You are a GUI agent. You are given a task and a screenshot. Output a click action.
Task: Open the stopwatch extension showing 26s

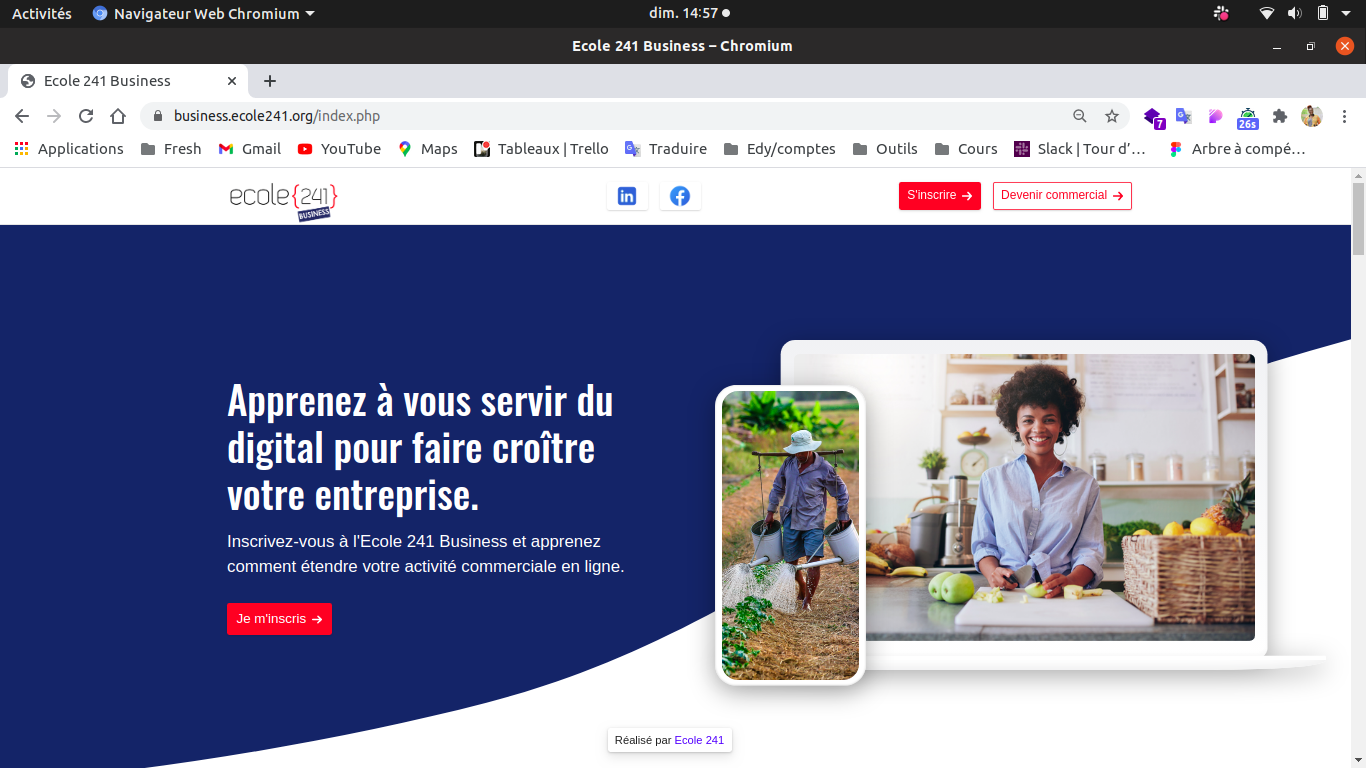pos(1247,118)
